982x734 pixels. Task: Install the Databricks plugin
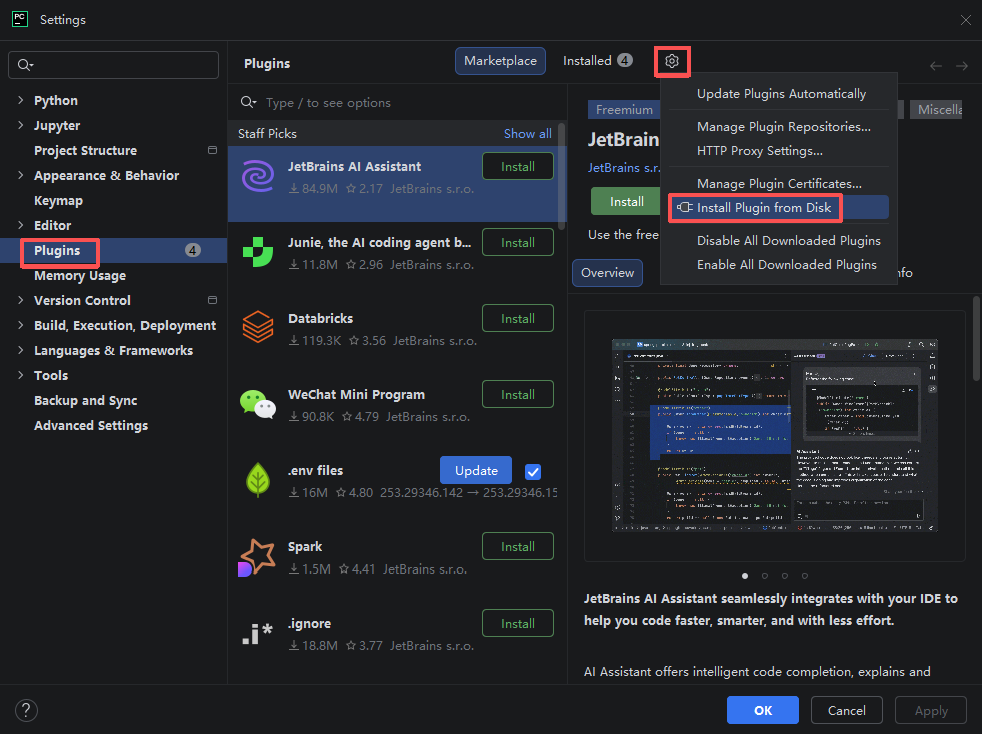[518, 318]
